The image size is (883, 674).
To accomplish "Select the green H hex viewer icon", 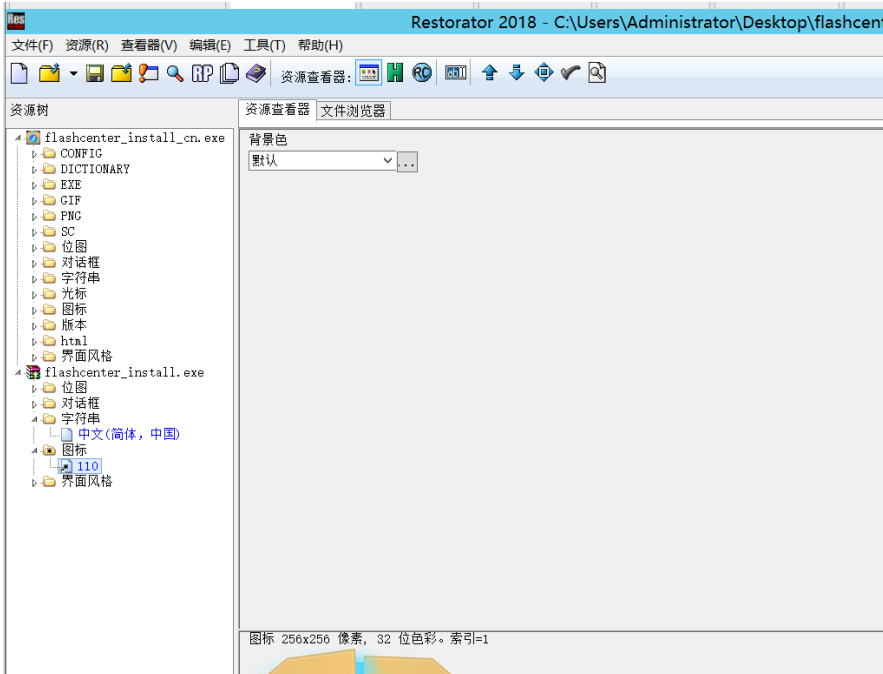I will (395, 72).
